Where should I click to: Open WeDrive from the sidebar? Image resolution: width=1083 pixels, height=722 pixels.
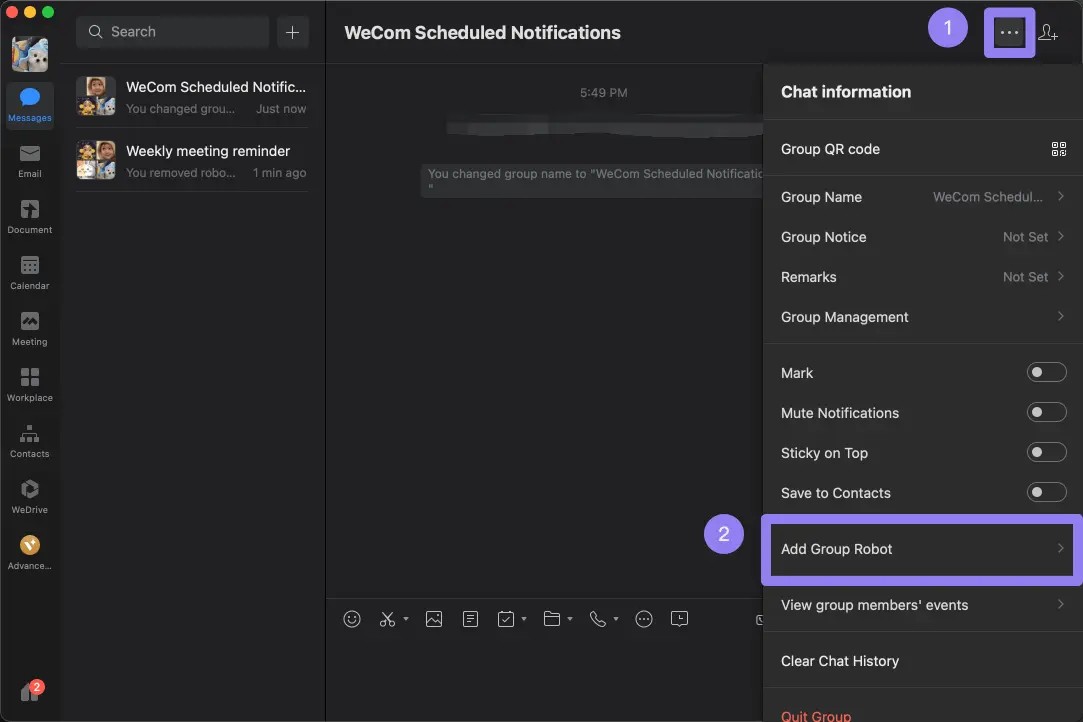pos(29,495)
